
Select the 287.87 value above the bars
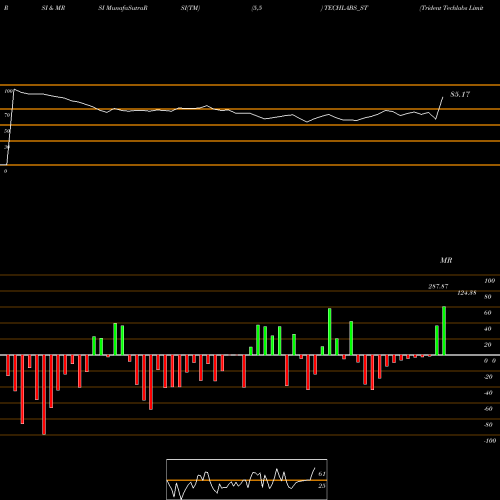point(438,286)
